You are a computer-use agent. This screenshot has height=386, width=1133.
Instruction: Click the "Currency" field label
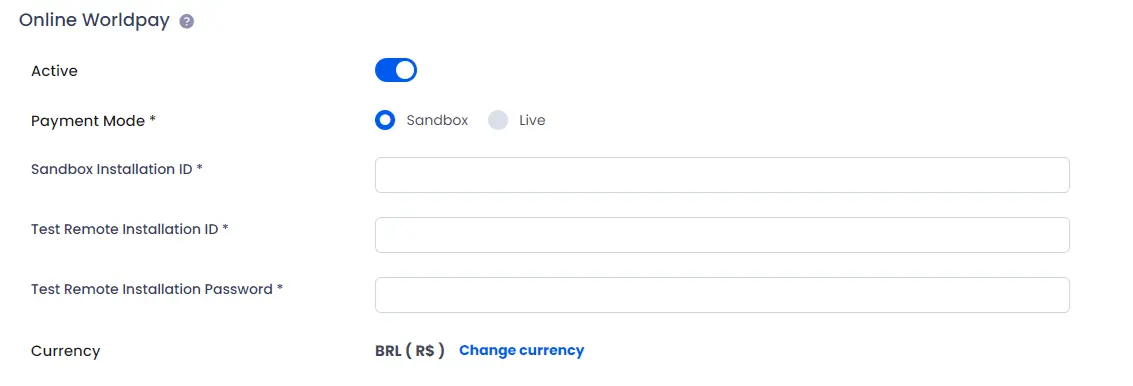(66, 351)
